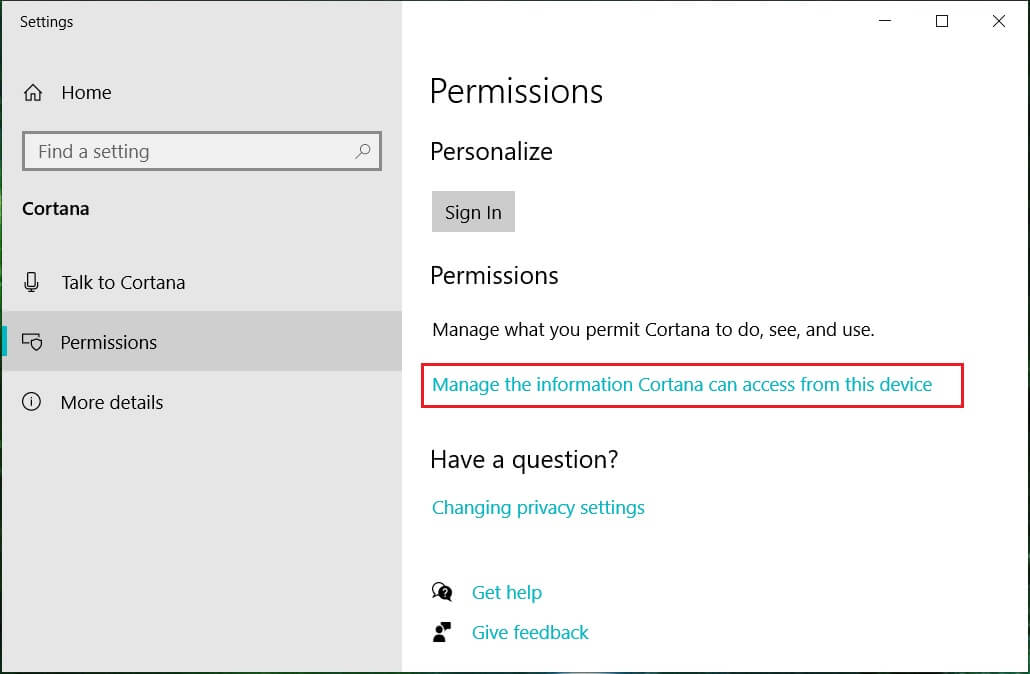Minimize the Settings window
Image resolution: width=1030 pixels, height=674 pixels.
[x=884, y=21]
